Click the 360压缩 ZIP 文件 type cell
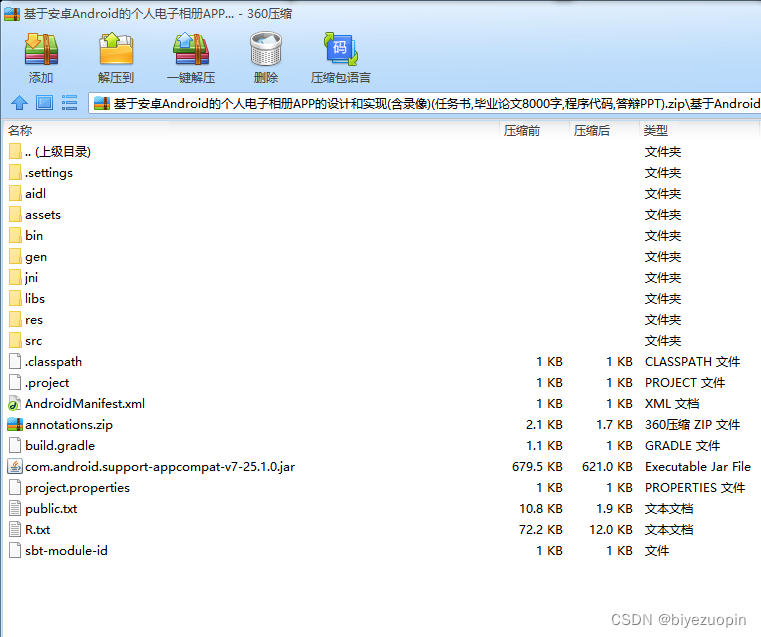This screenshot has height=637, width=761. (692, 425)
